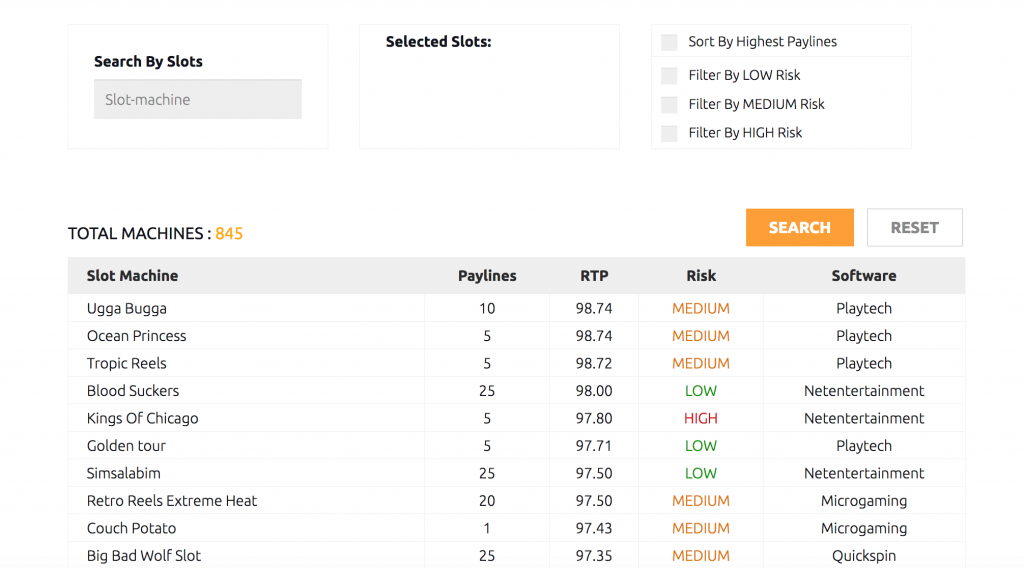Viewport: 1024px width, 568px height.
Task: Enable Sort By Highest Paylines checkbox
Action: [669, 42]
